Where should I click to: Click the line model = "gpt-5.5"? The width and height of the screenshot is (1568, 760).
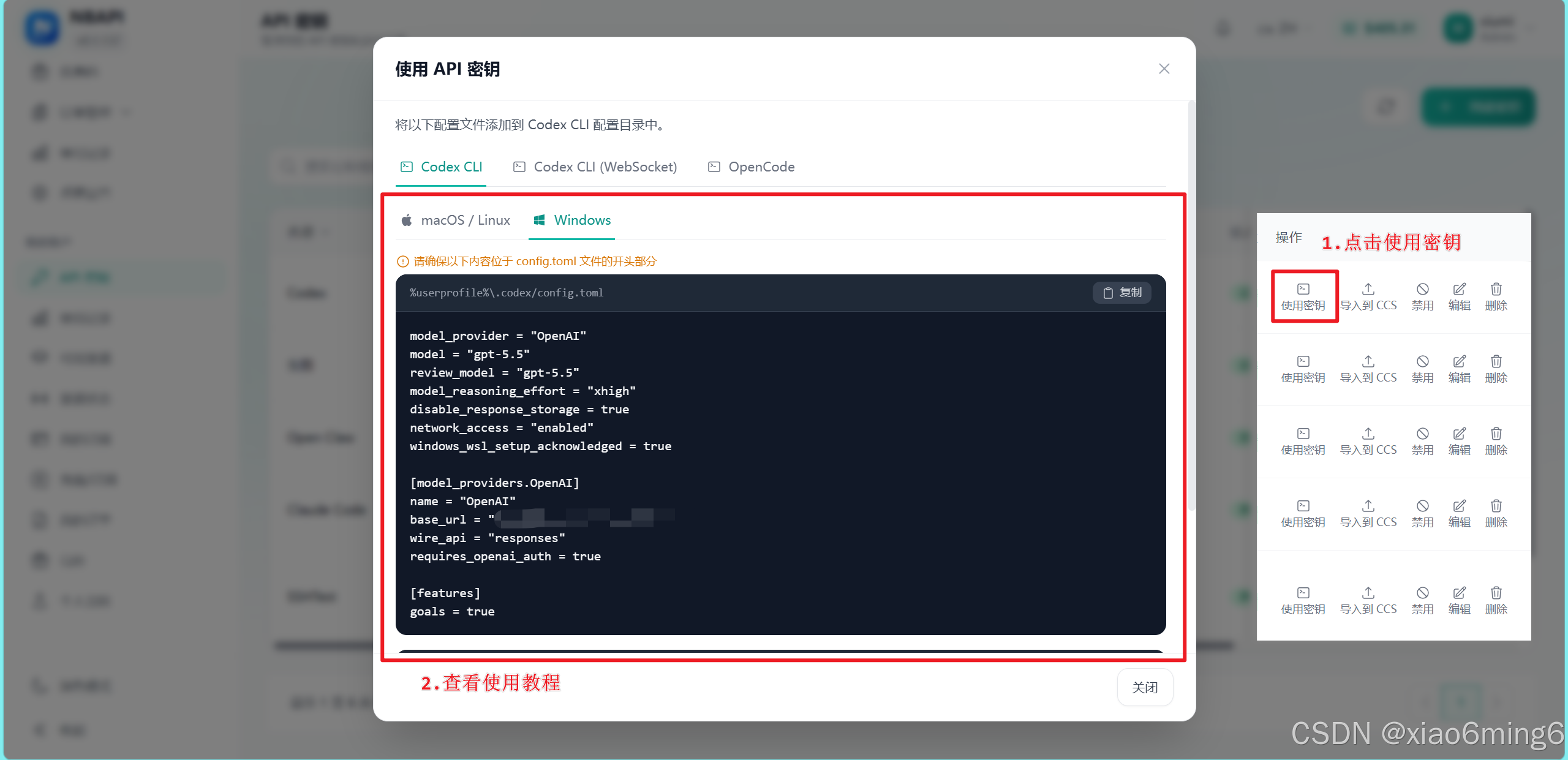470,355
